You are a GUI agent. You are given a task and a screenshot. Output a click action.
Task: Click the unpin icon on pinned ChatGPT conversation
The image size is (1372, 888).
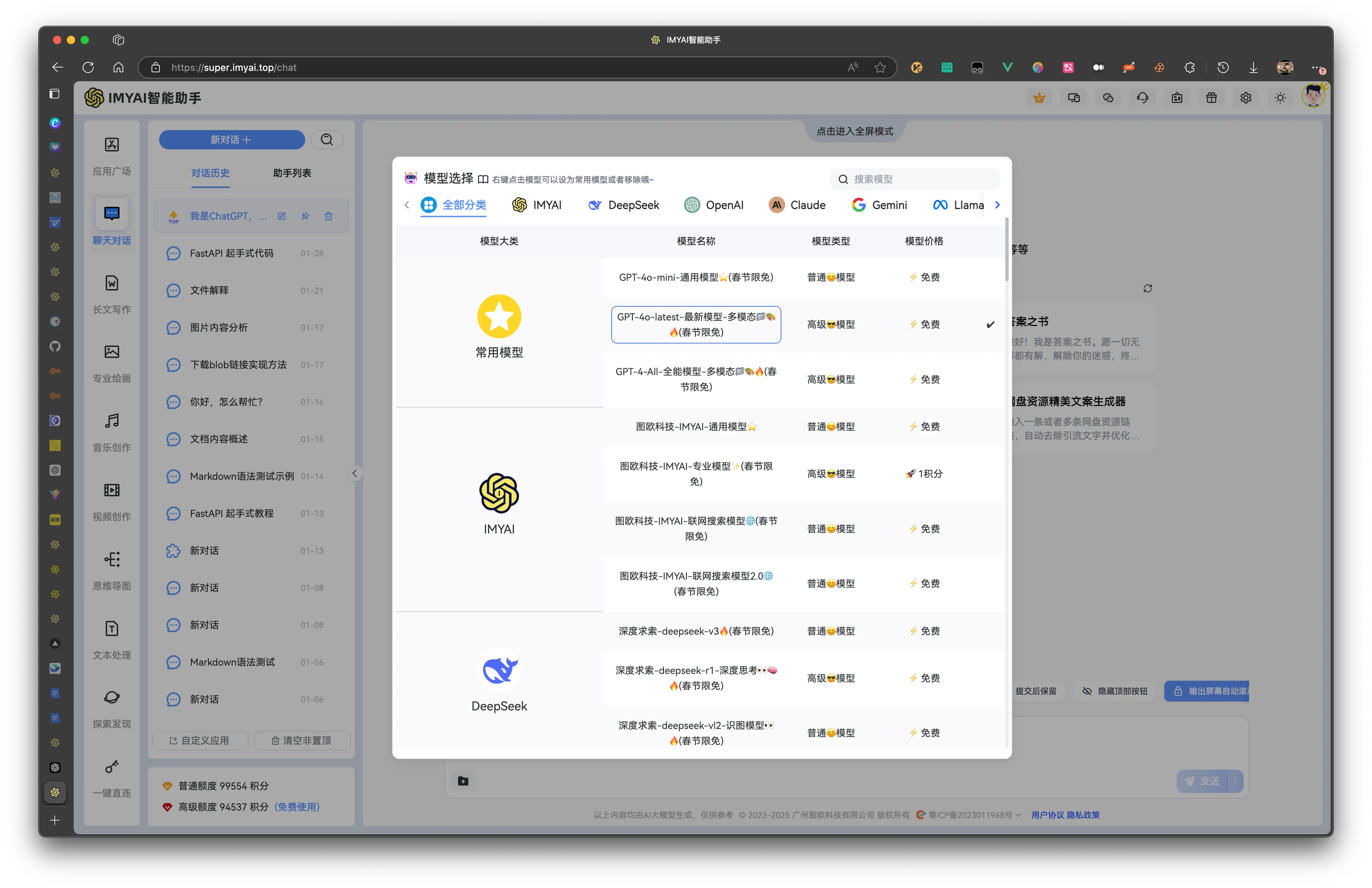tap(305, 216)
